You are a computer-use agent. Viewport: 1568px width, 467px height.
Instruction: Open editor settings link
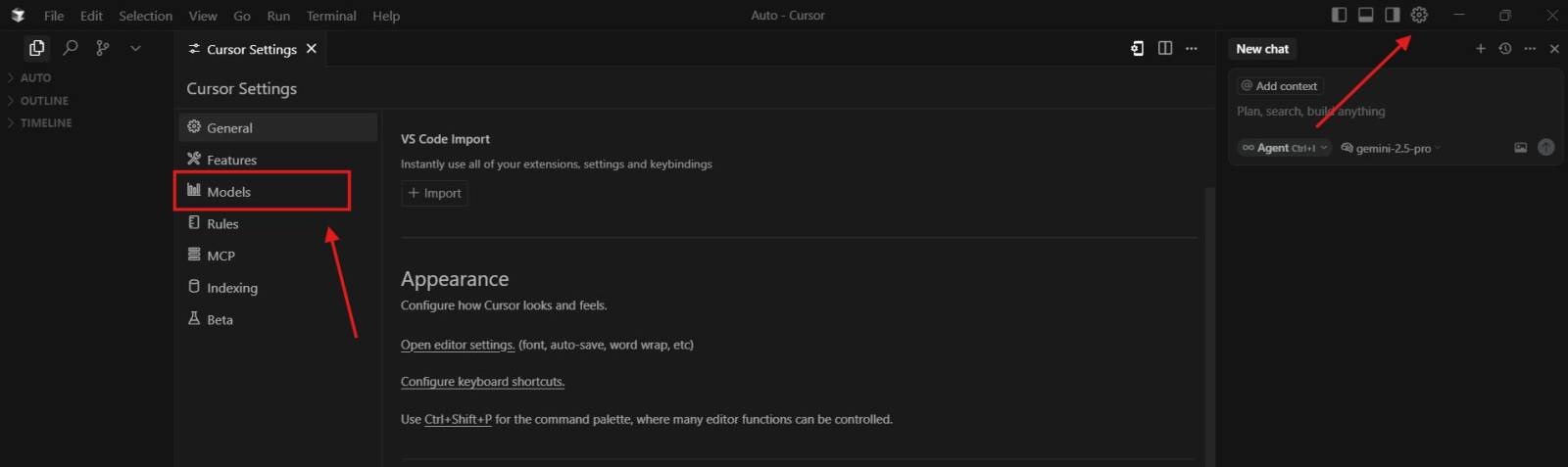[x=458, y=346]
